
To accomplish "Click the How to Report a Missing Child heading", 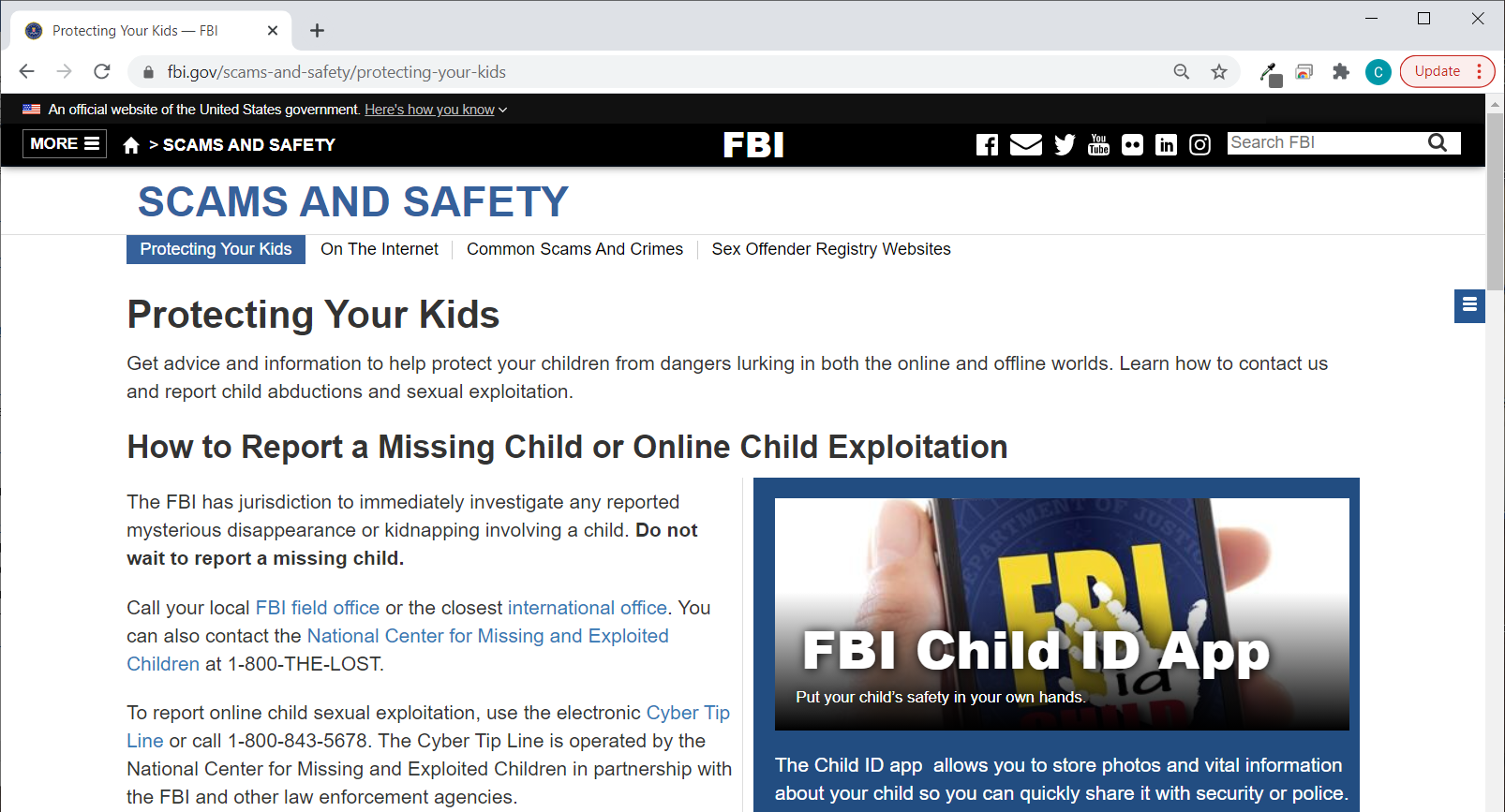I will 567,447.
